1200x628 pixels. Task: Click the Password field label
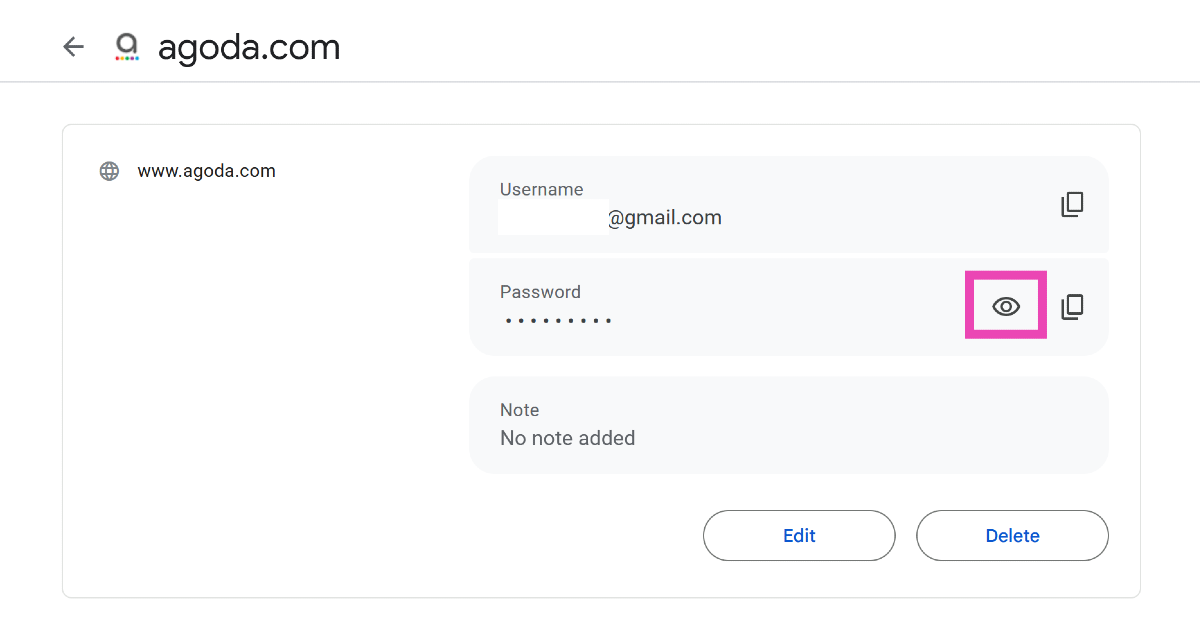click(x=540, y=292)
